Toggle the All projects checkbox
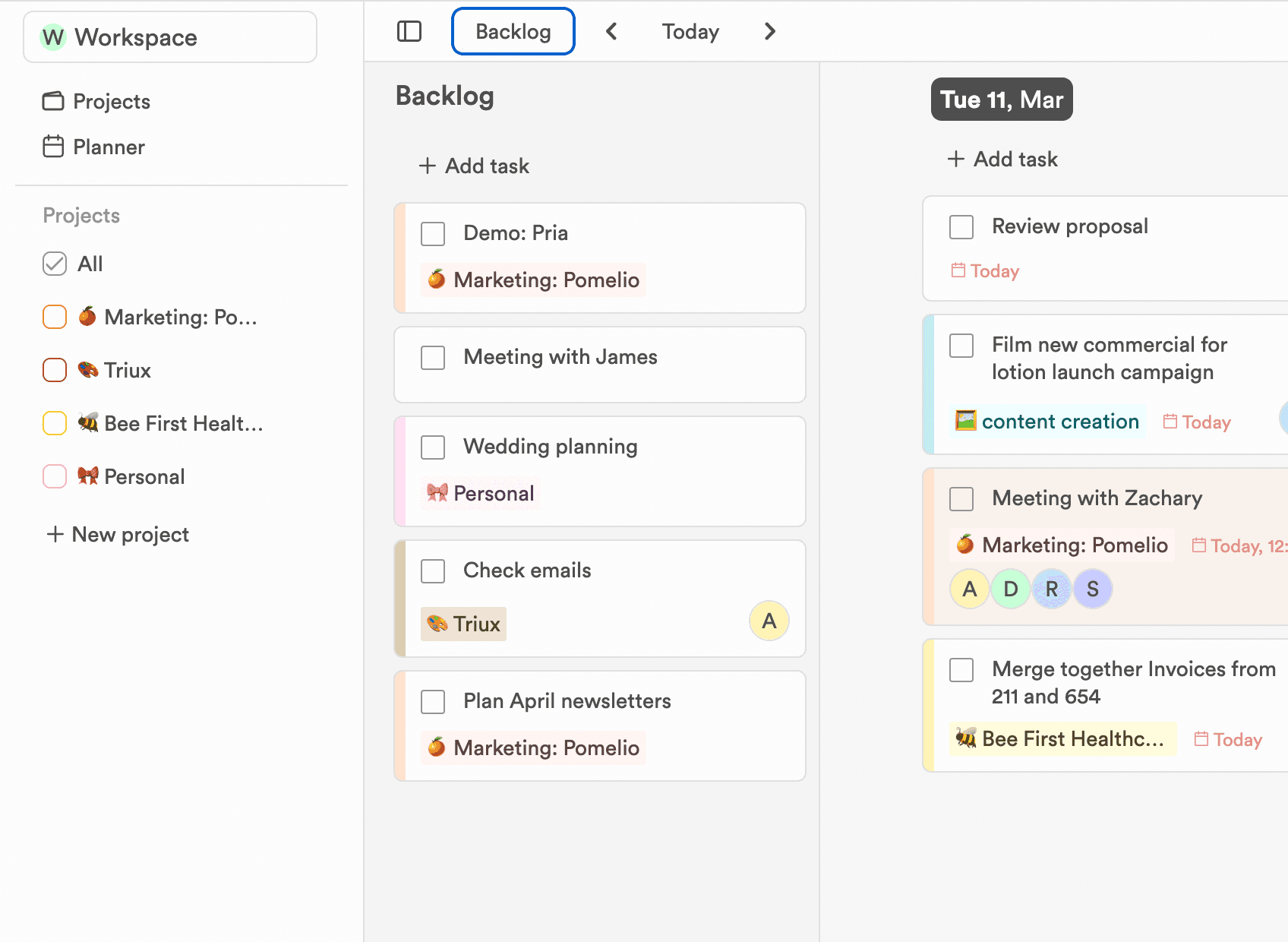 (55, 264)
